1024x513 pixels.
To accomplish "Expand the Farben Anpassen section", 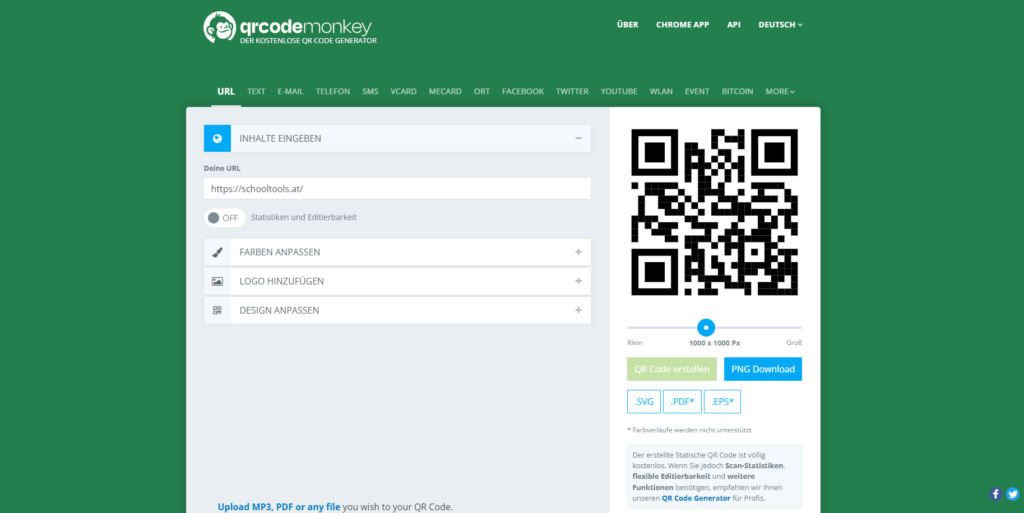I will 579,252.
